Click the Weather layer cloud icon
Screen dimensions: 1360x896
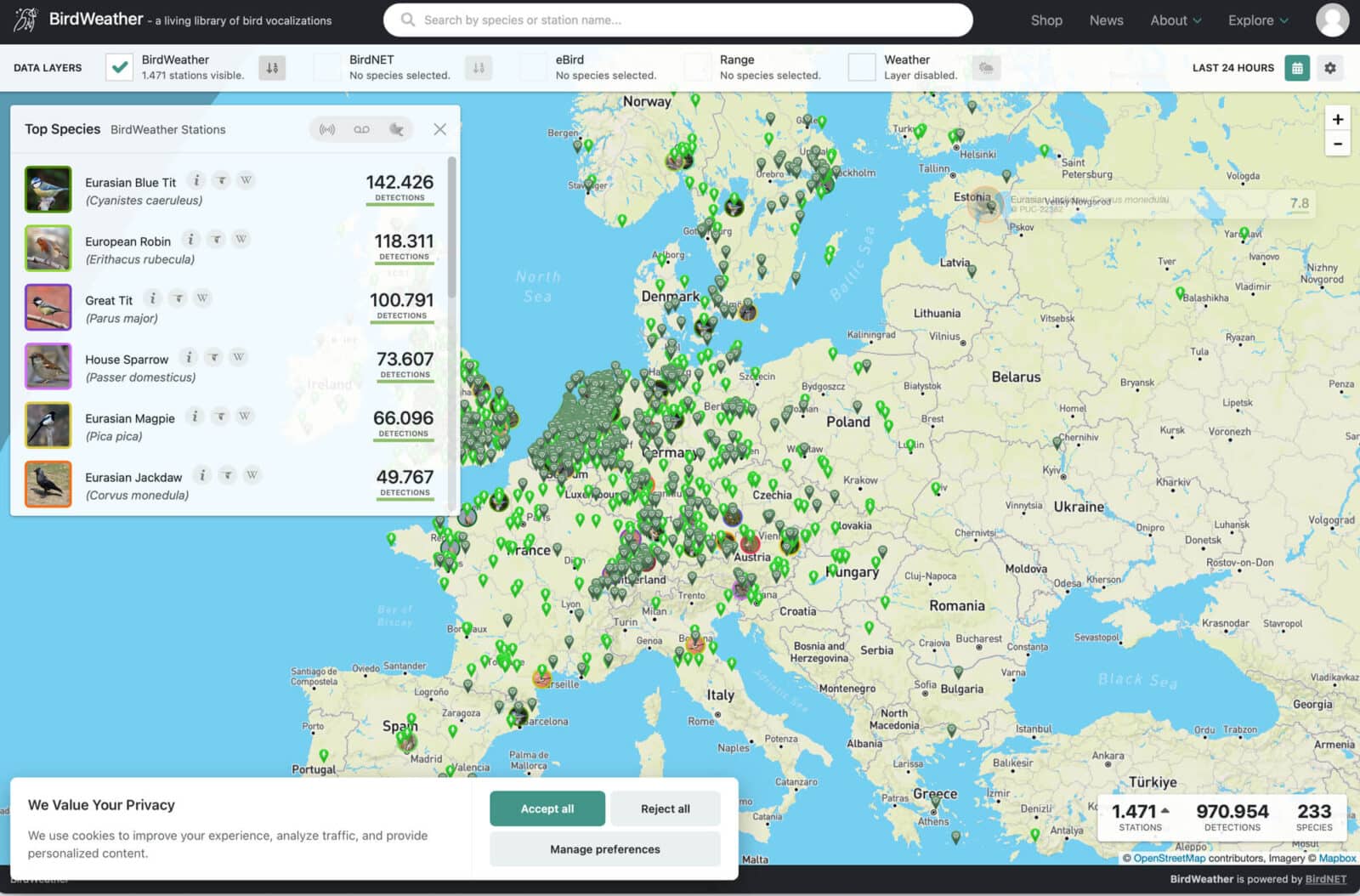click(x=986, y=68)
